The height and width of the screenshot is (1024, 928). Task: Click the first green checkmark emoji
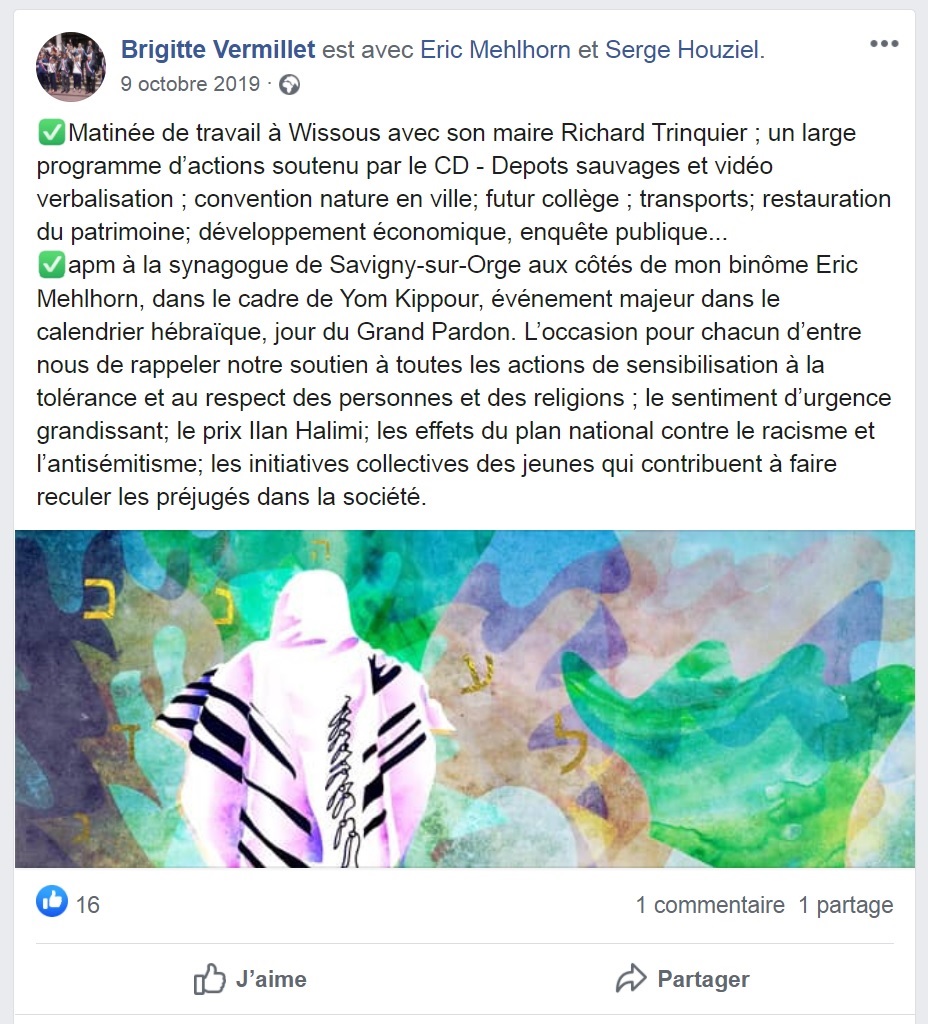52,133
